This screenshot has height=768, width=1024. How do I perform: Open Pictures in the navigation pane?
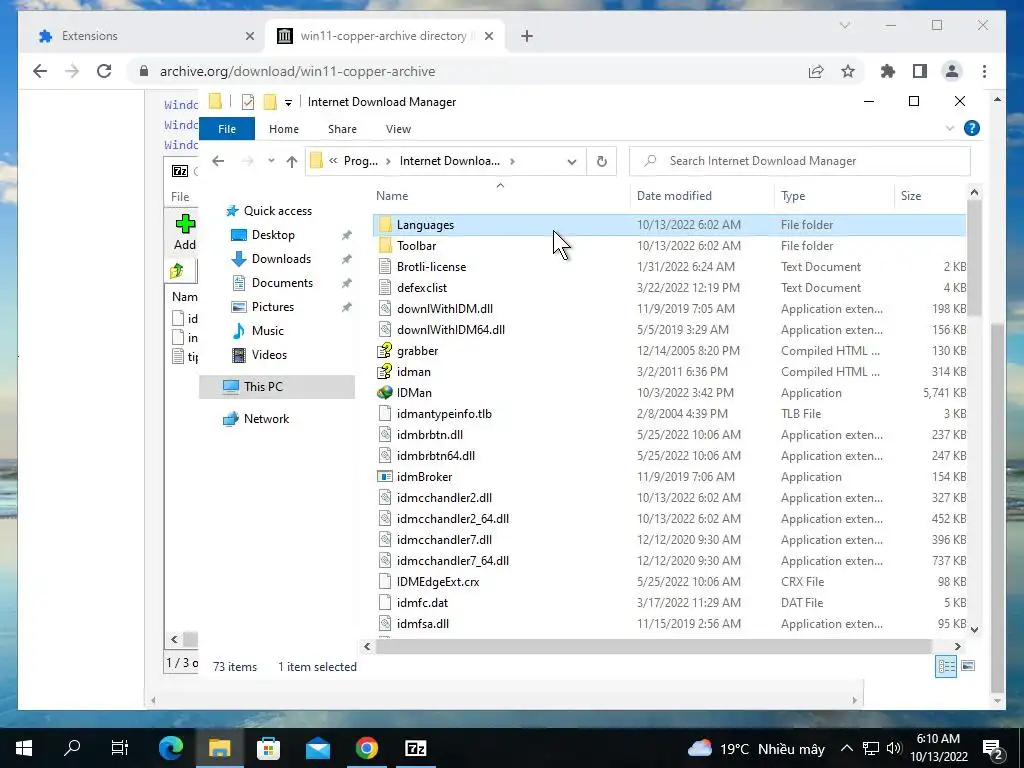pyautogui.click(x=273, y=307)
